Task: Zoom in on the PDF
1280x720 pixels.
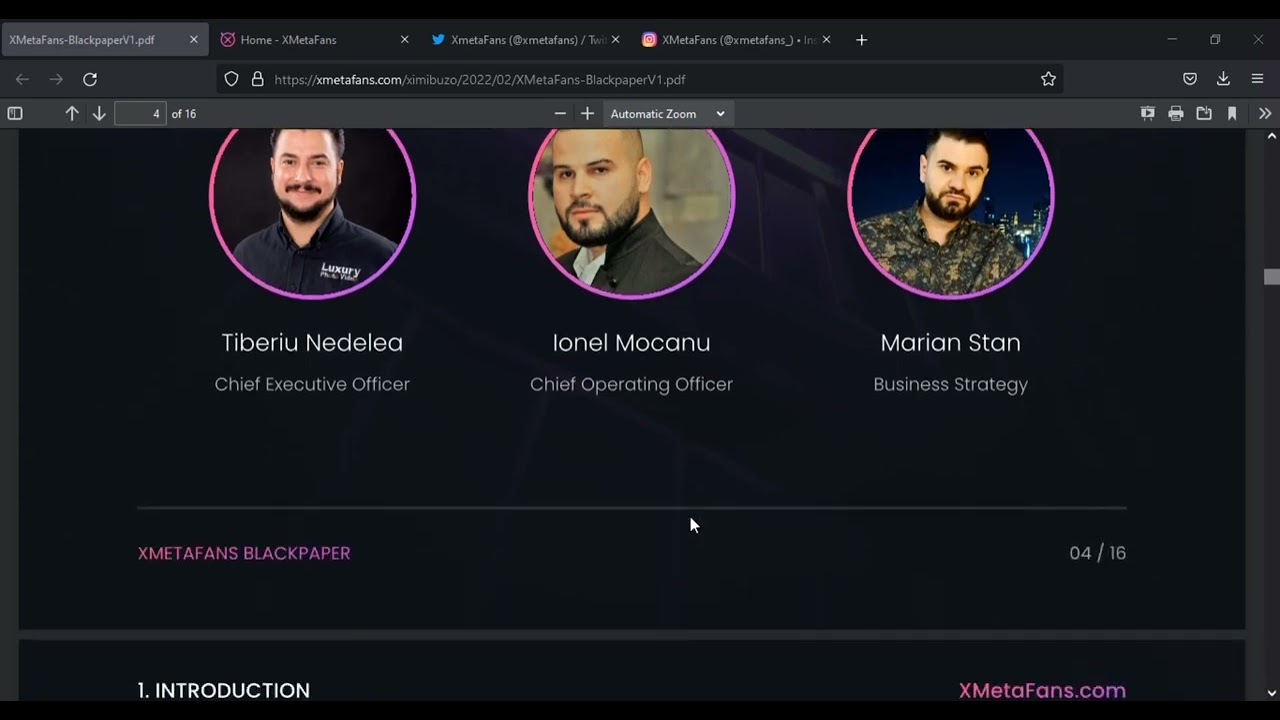Action: (587, 114)
